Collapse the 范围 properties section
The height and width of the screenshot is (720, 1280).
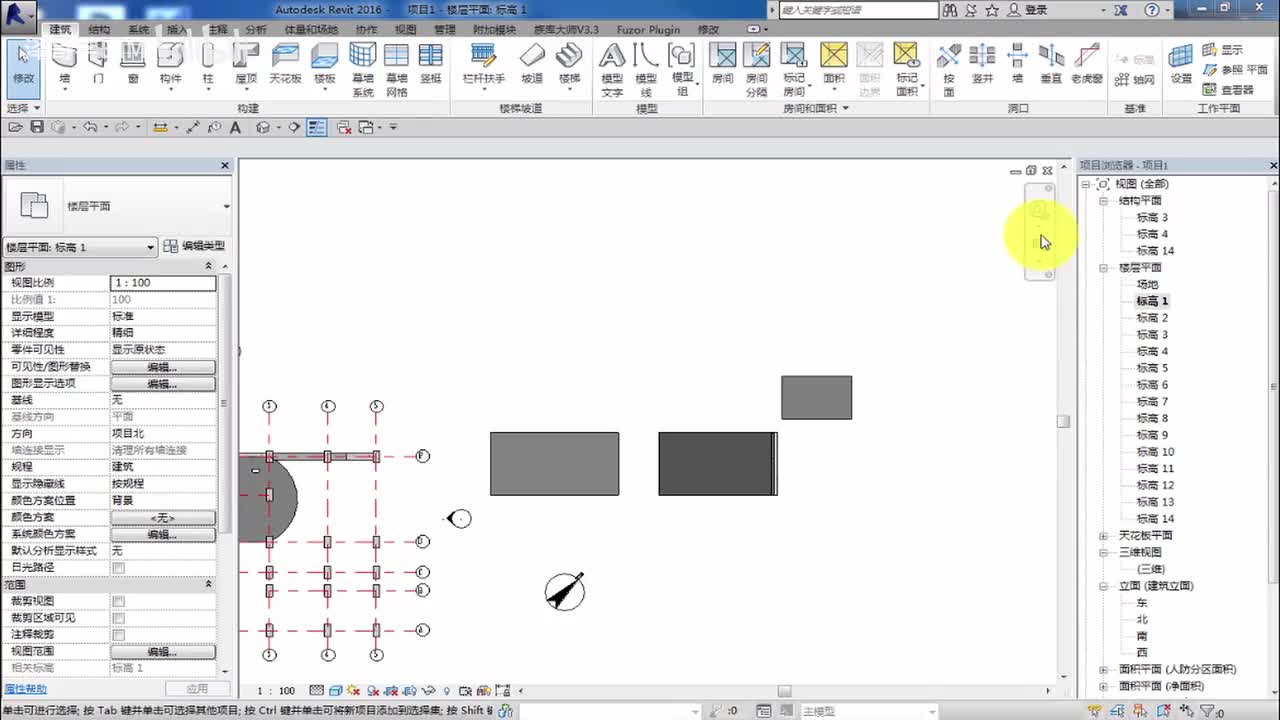coord(209,584)
